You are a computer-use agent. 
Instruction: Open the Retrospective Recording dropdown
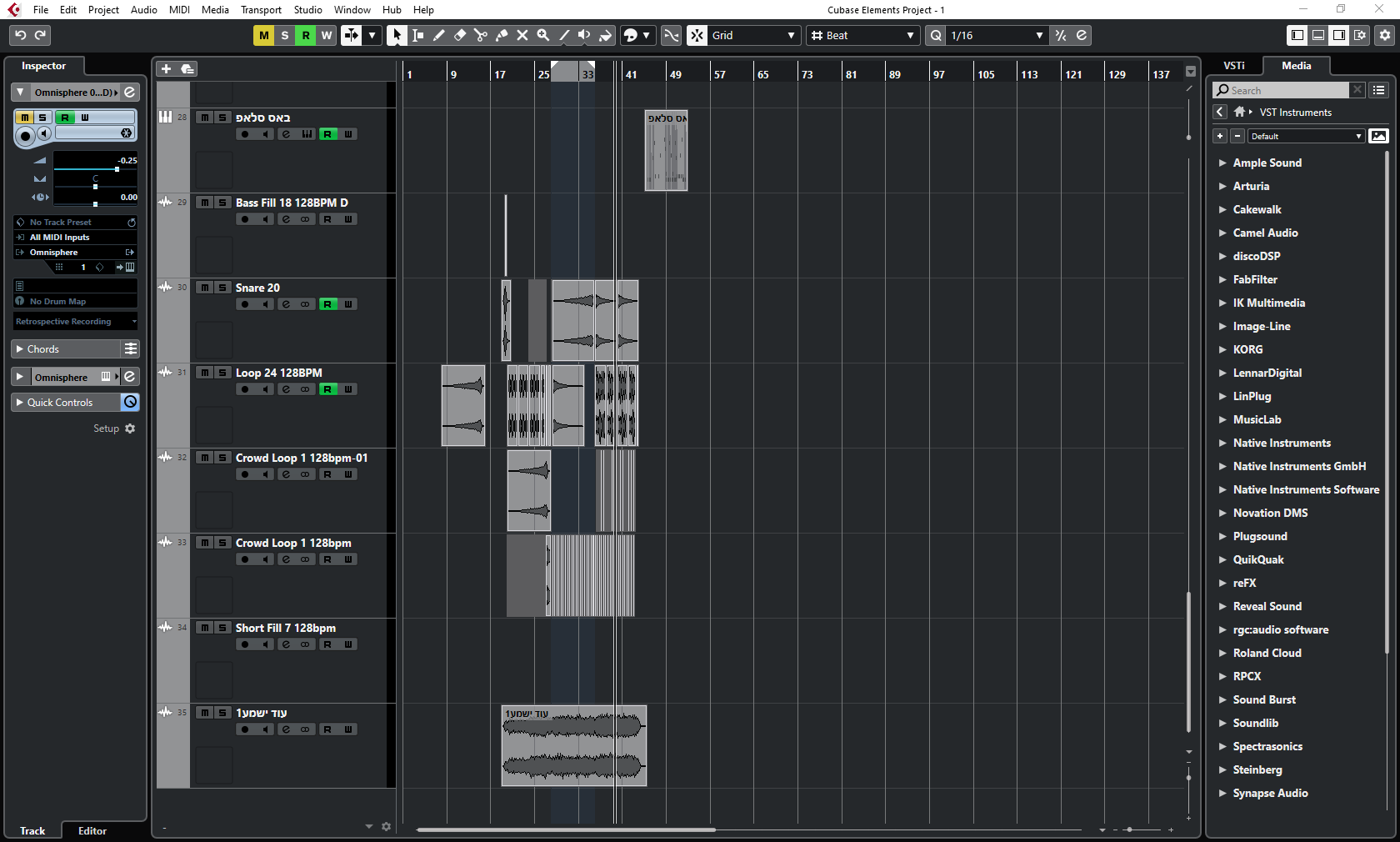point(76,321)
